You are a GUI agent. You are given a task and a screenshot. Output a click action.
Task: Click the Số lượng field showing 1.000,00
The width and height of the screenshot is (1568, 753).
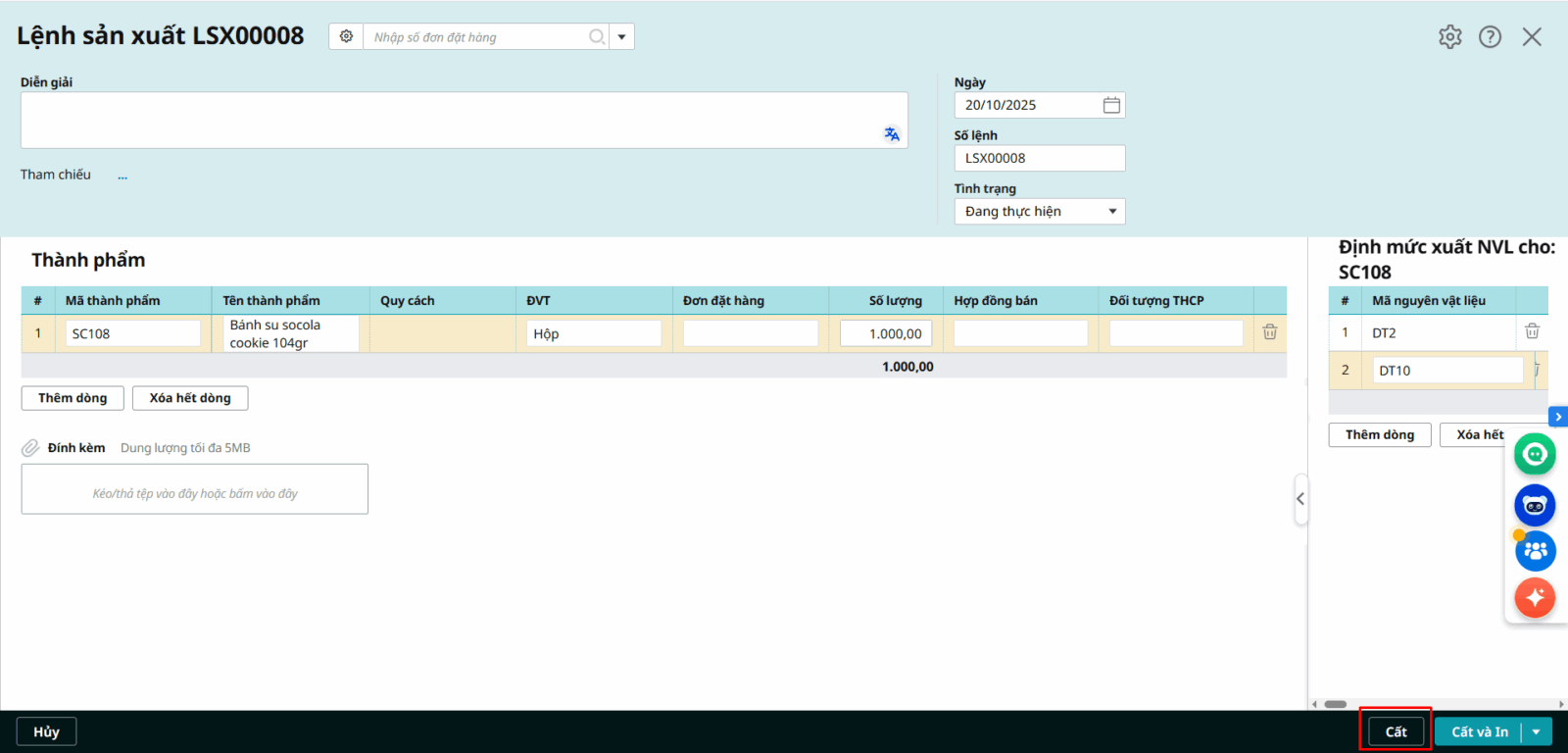coord(886,334)
